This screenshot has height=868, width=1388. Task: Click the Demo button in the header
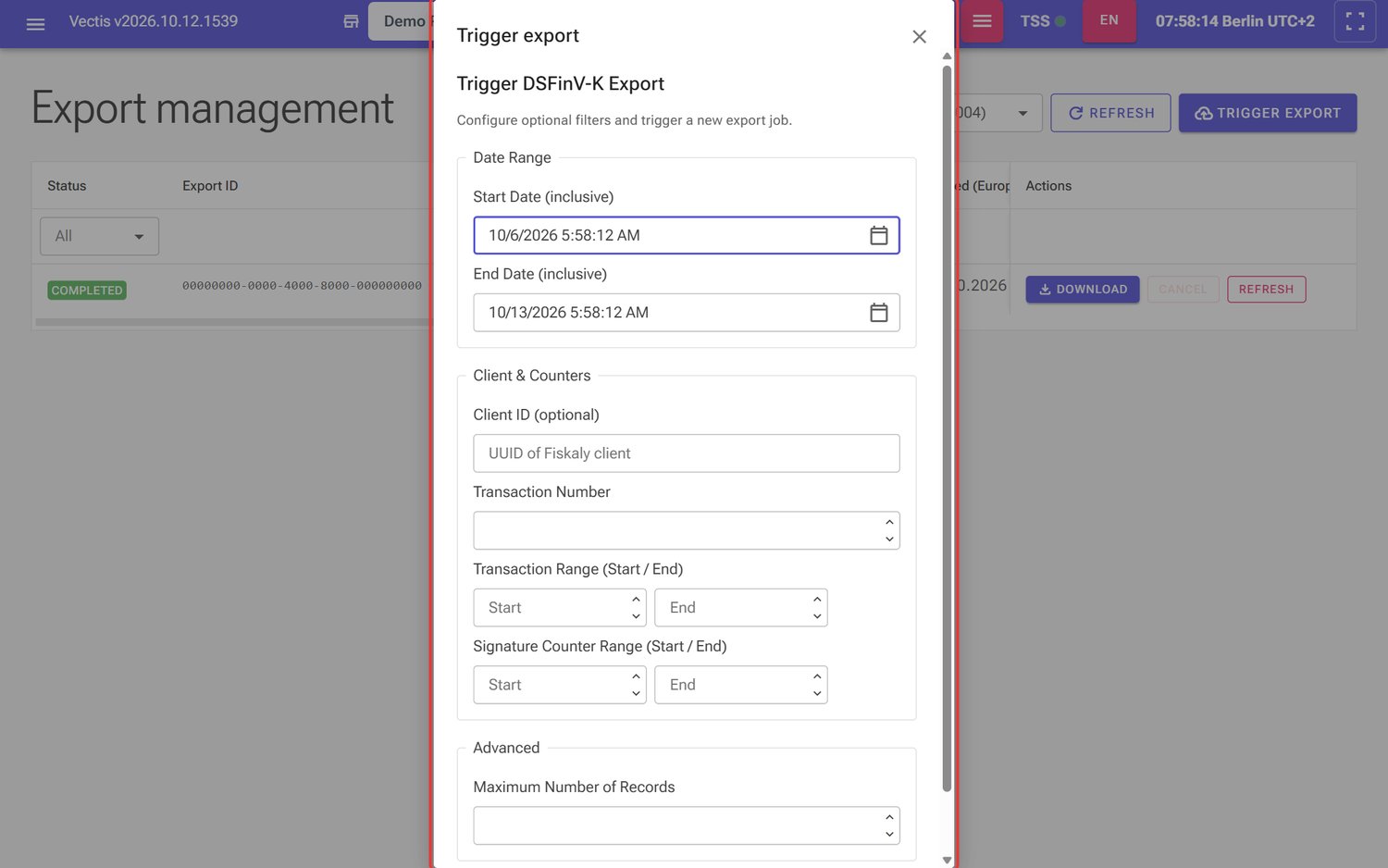402,21
